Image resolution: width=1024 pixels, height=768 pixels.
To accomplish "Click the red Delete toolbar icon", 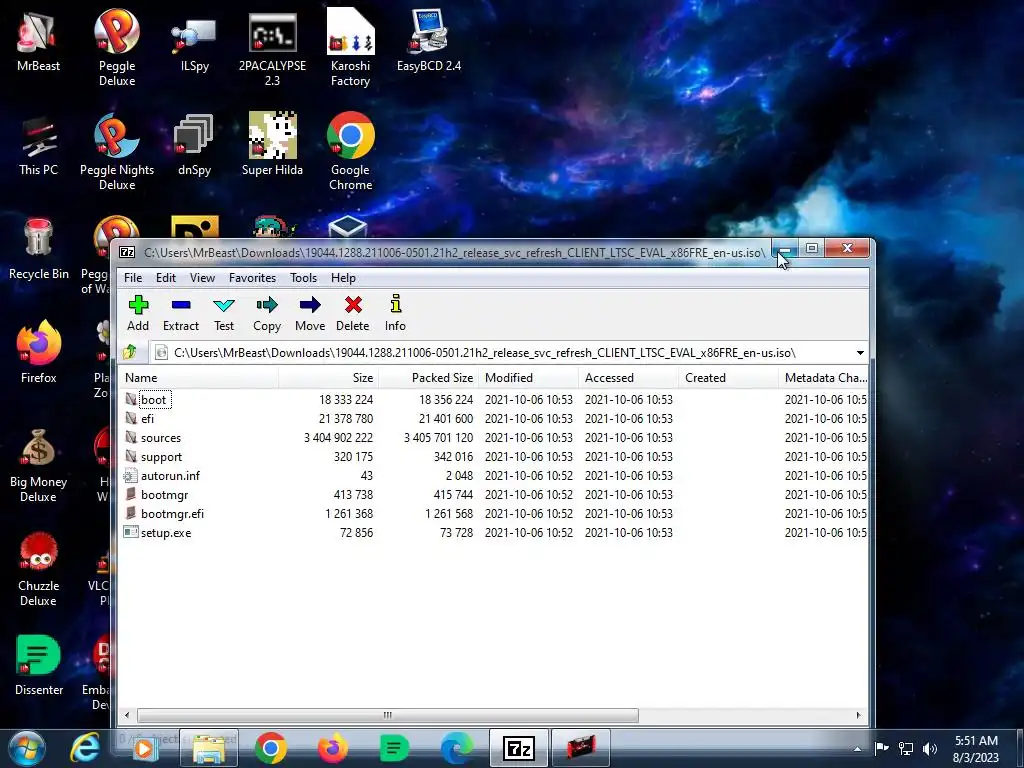I will coord(353,313).
